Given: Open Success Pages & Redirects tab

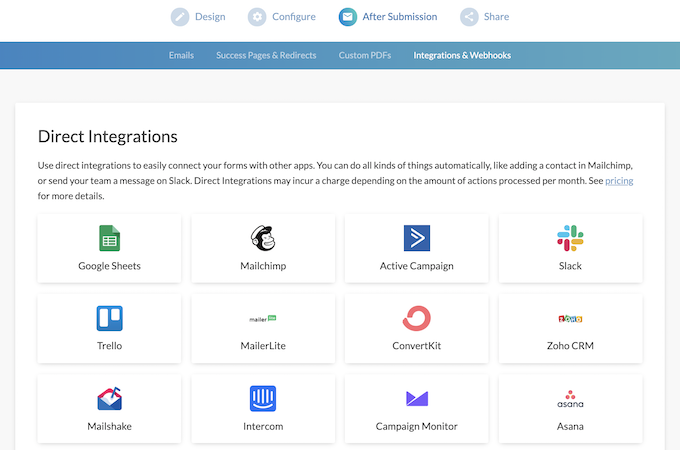Looking at the screenshot, I should pos(266,55).
